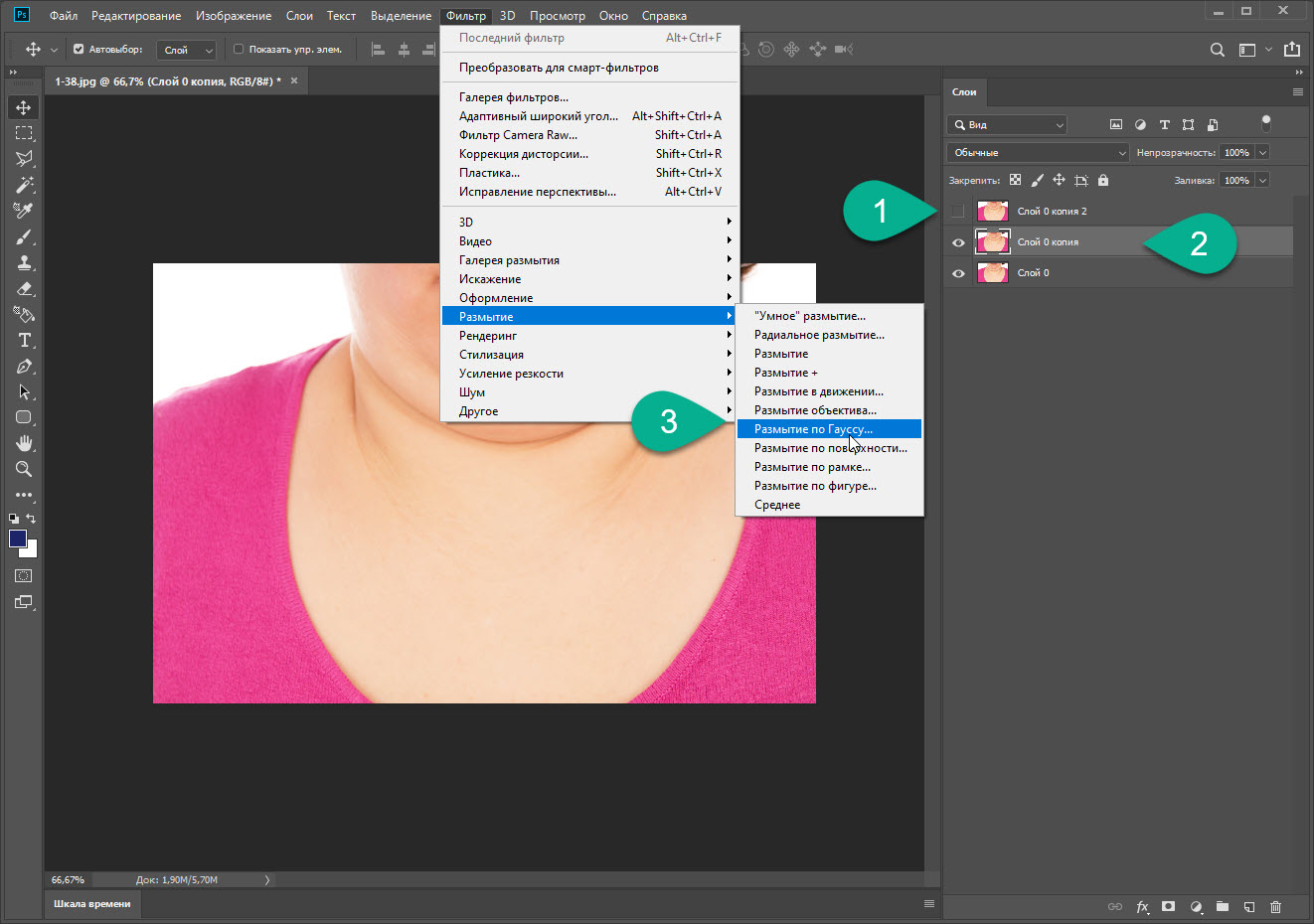The width and height of the screenshot is (1314, 924).
Task: Open search magnifier in options bar
Action: pyautogui.click(x=1217, y=50)
